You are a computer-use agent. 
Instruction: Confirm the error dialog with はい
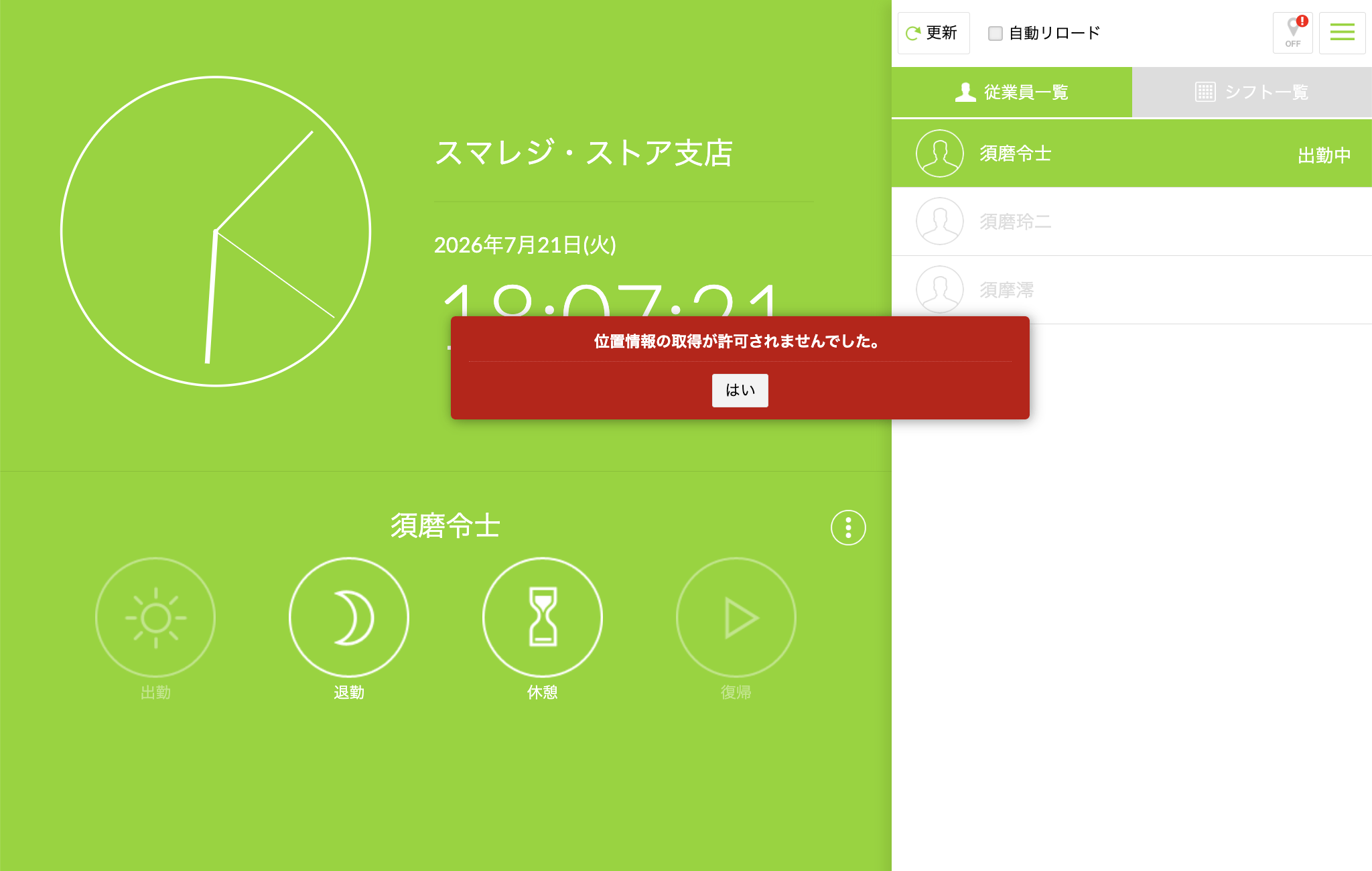tap(740, 391)
